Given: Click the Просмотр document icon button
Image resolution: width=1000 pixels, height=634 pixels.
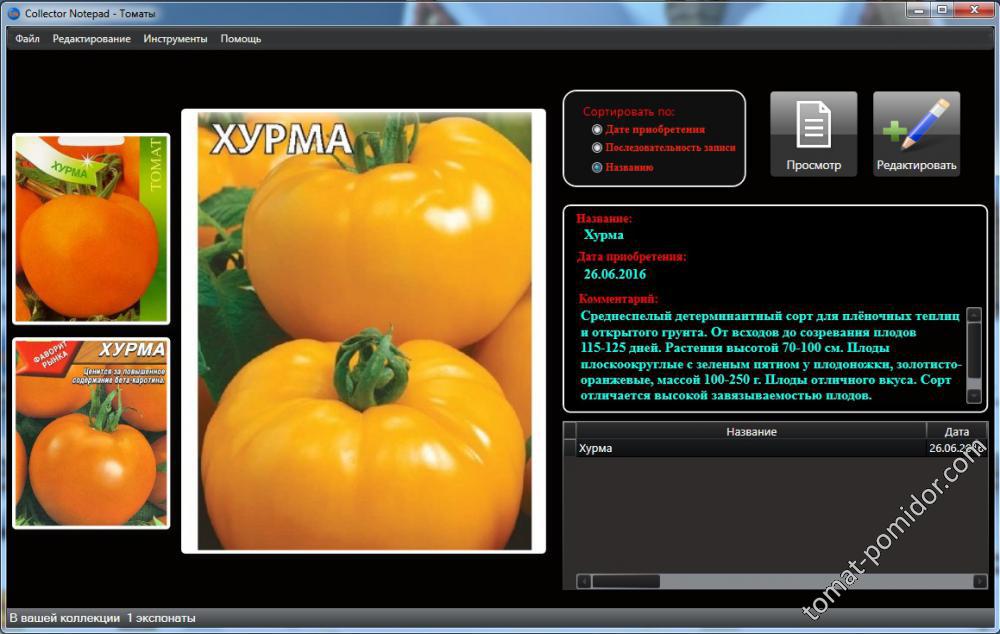Looking at the screenshot, I should [813, 134].
